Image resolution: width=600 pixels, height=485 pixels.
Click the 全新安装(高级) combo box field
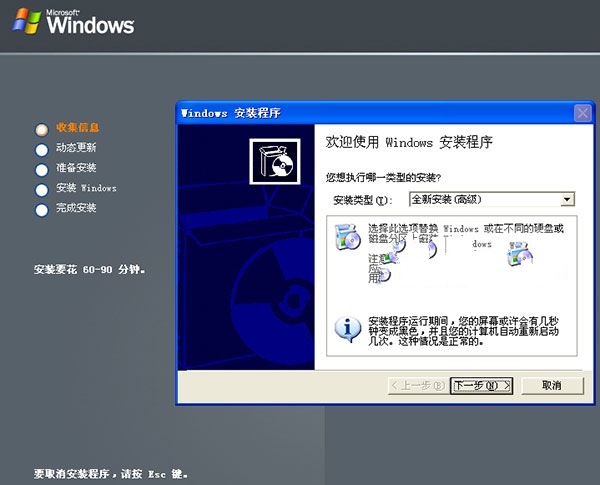[x=492, y=199]
